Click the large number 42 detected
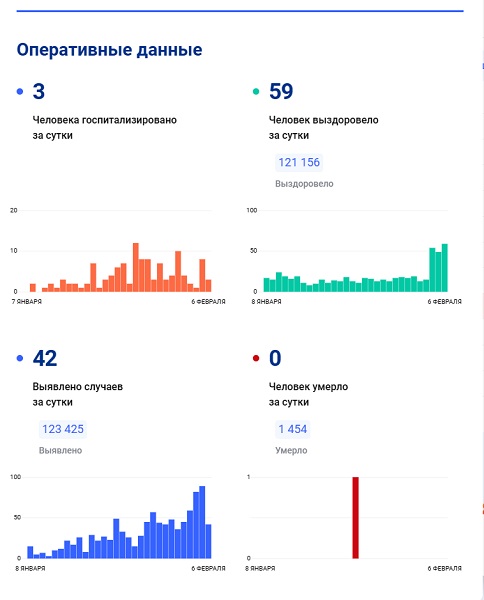 (x=45, y=358)
